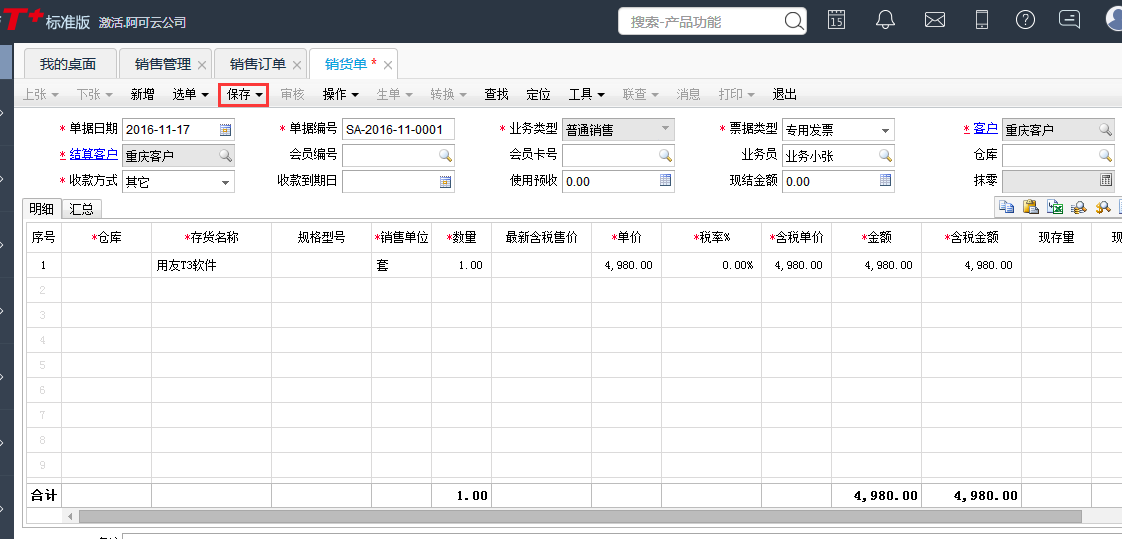Click the 0.00% tax rate cell
1122x539 pixels.
pyautogui.click(x=711, y=265)
